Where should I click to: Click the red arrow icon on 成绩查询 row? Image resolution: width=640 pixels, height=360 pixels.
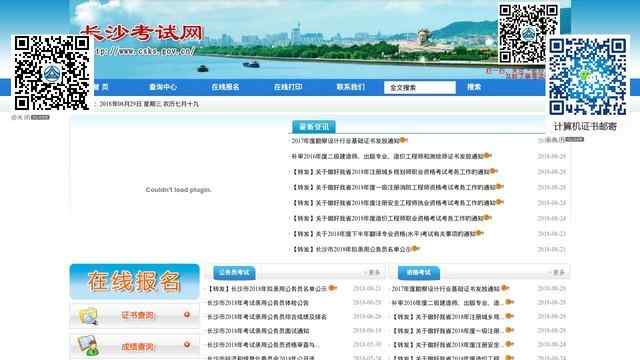[x=187, y=345]
